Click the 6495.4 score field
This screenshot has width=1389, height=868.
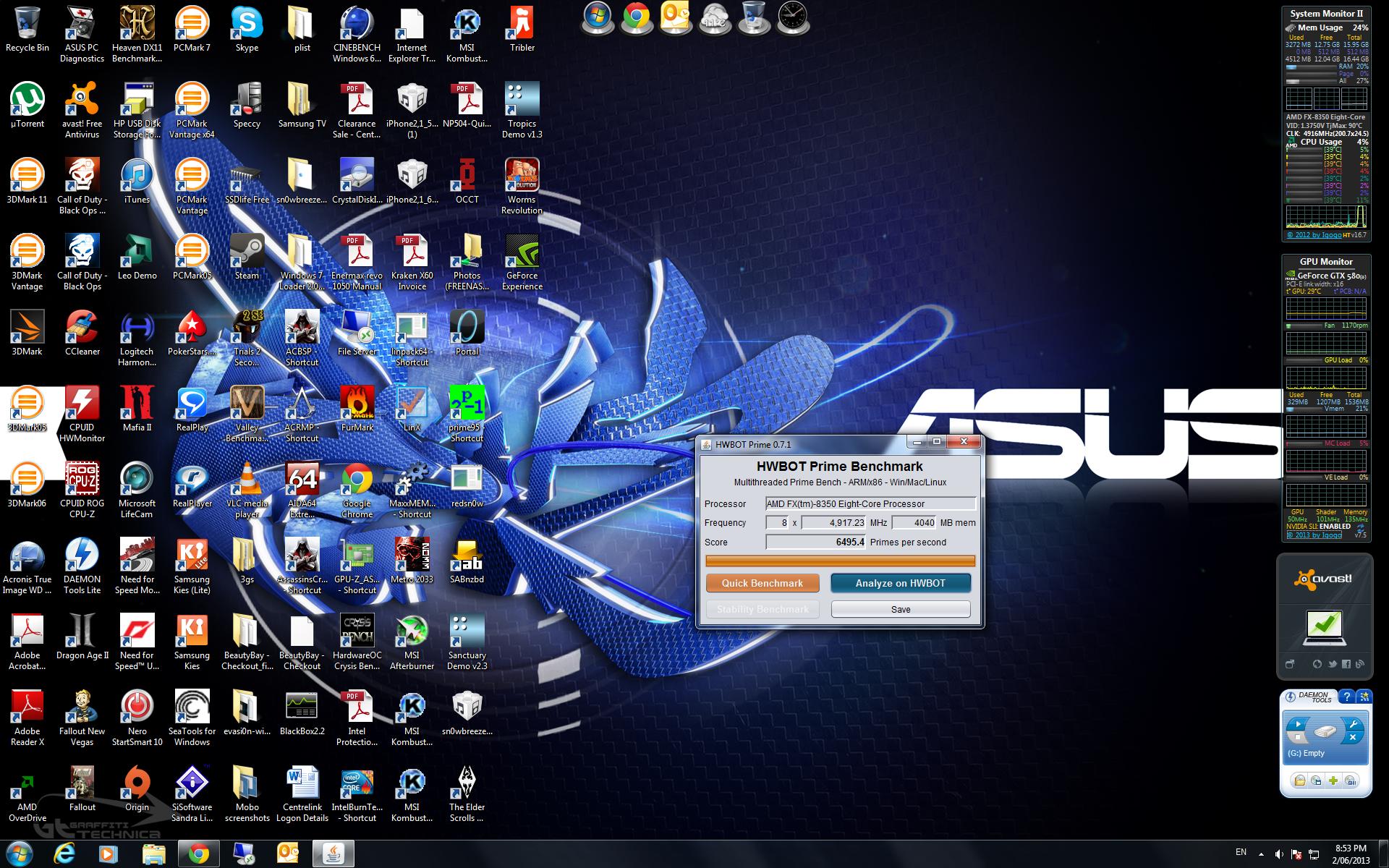tap(816, 542)
